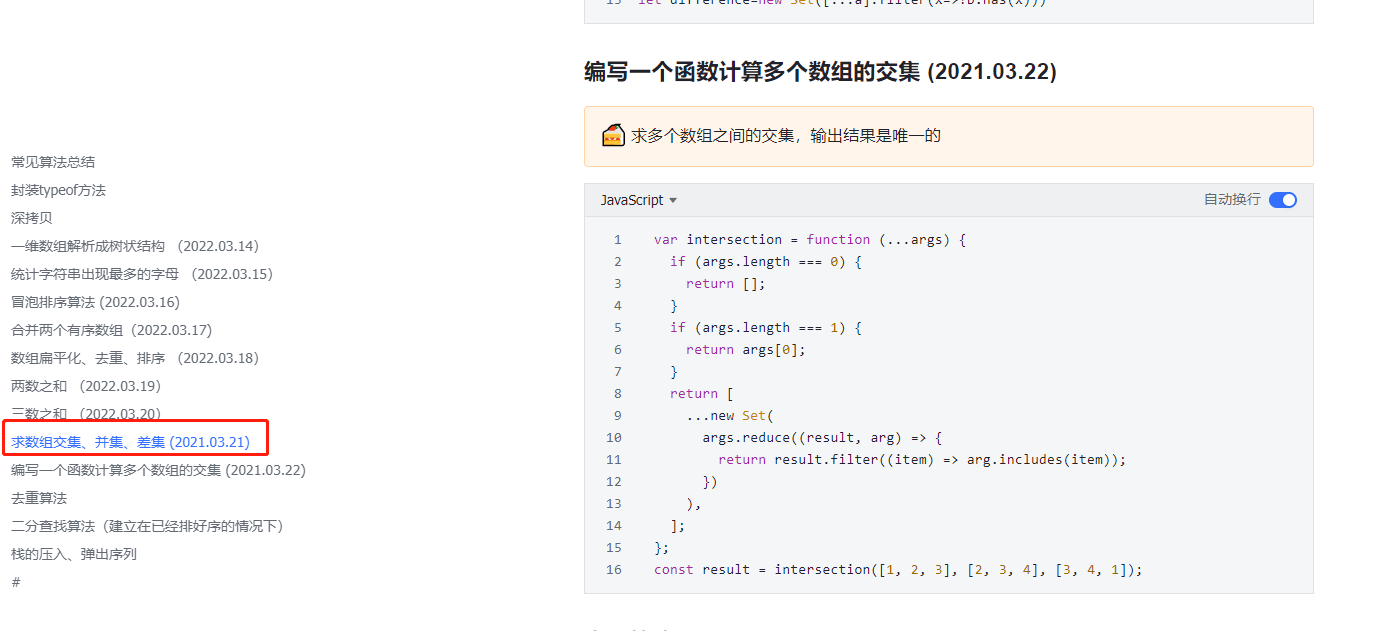Navigate to 冒泡排序算法 (2022.03.16)
Image resolution: width=1384 pixels, height=631 pixels.
pos(95,302)
